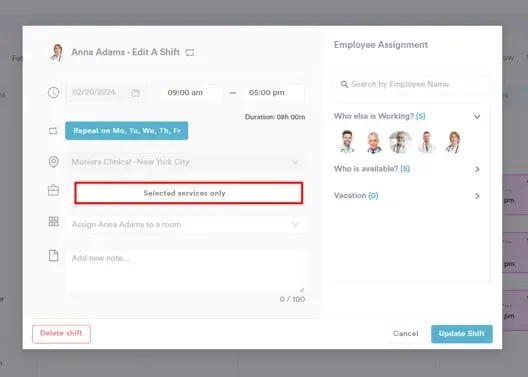528x377 pixels.
Task: Open Assign Anna Adams to a room dropdown
Action: click(185, 225)
